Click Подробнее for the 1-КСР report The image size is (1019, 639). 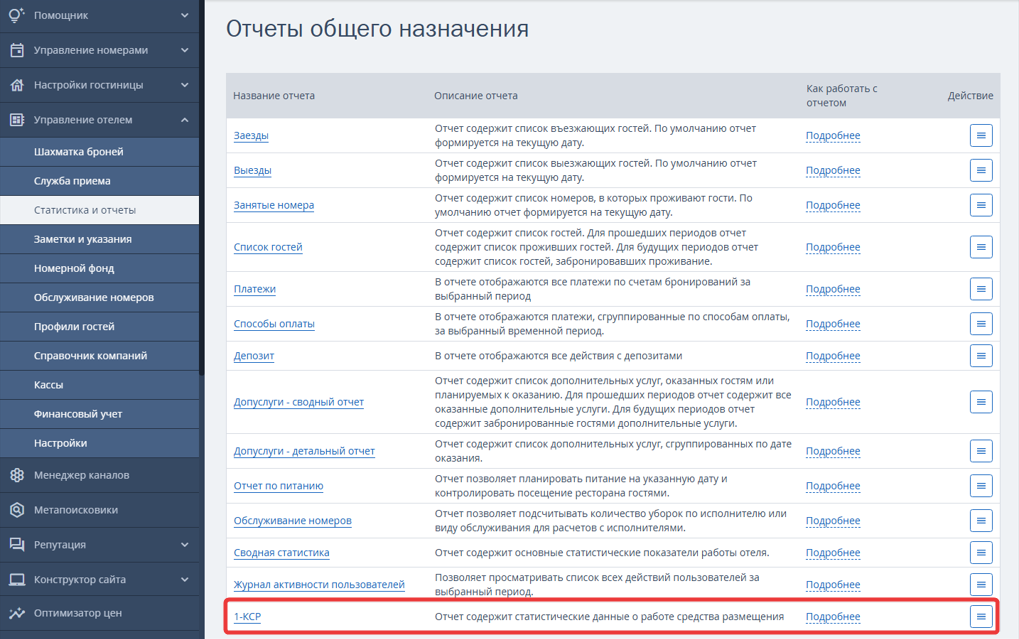(x=833, y=616)
